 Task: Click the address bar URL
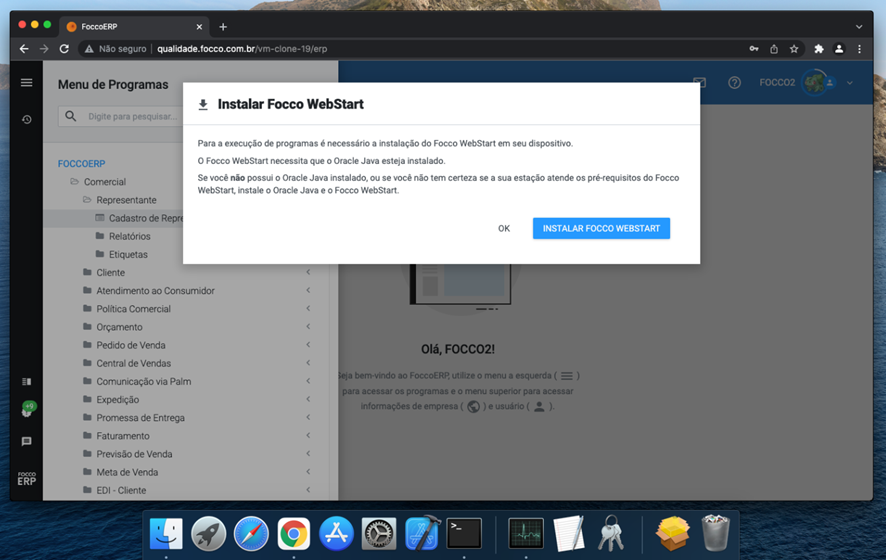242,49
